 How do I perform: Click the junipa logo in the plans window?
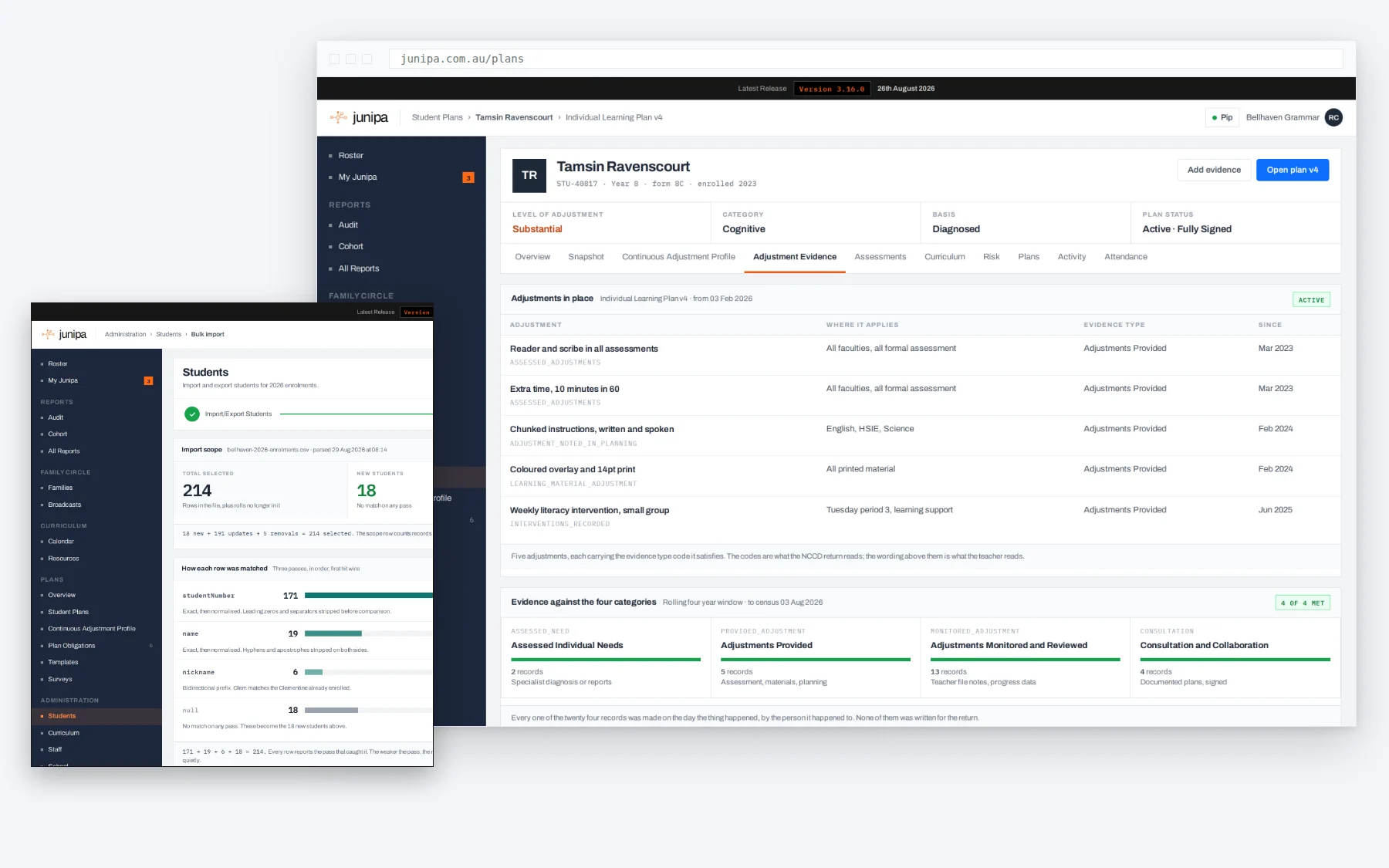click(359, 117)
